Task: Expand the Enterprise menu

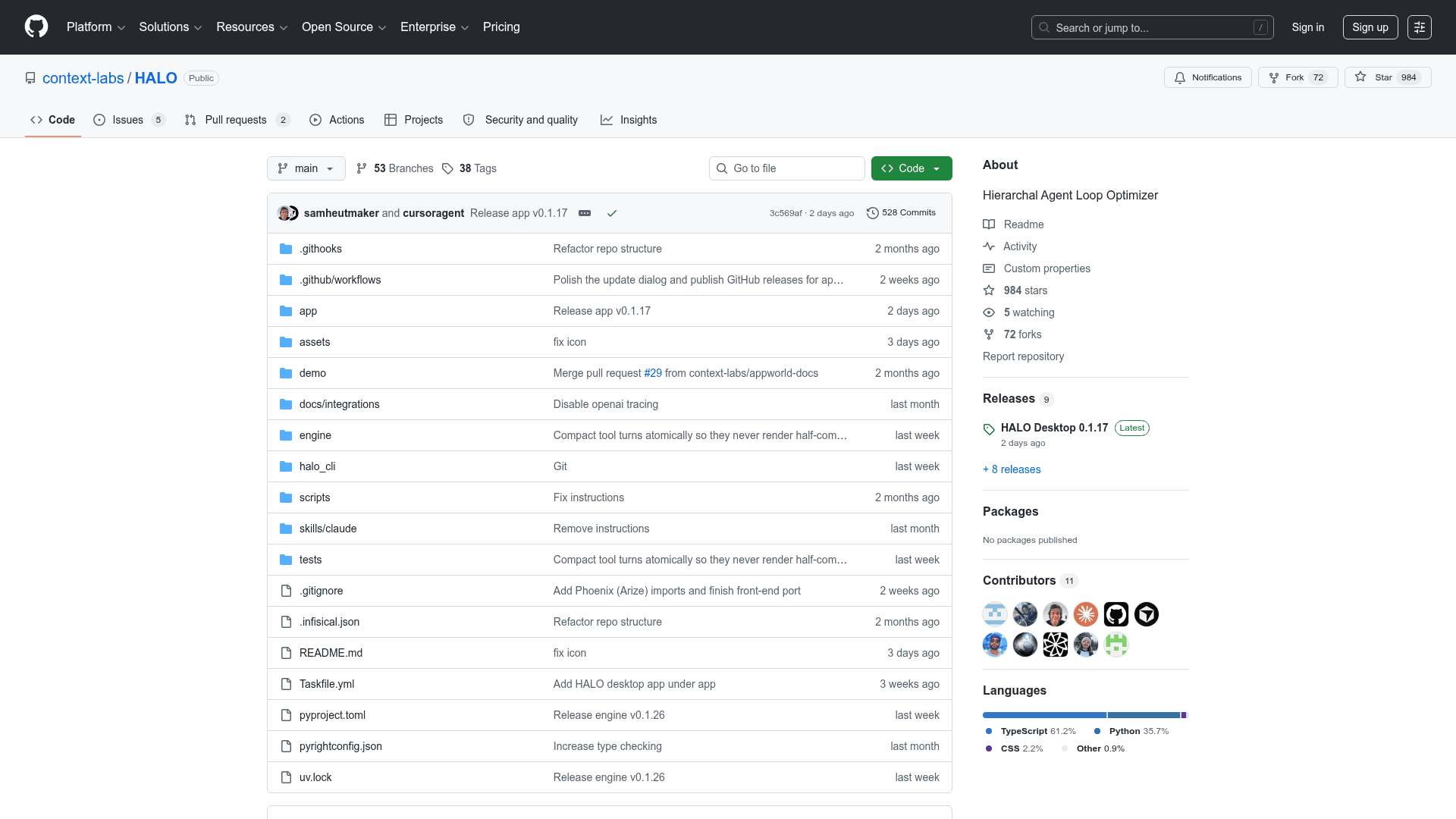Action: click(435, 27)
